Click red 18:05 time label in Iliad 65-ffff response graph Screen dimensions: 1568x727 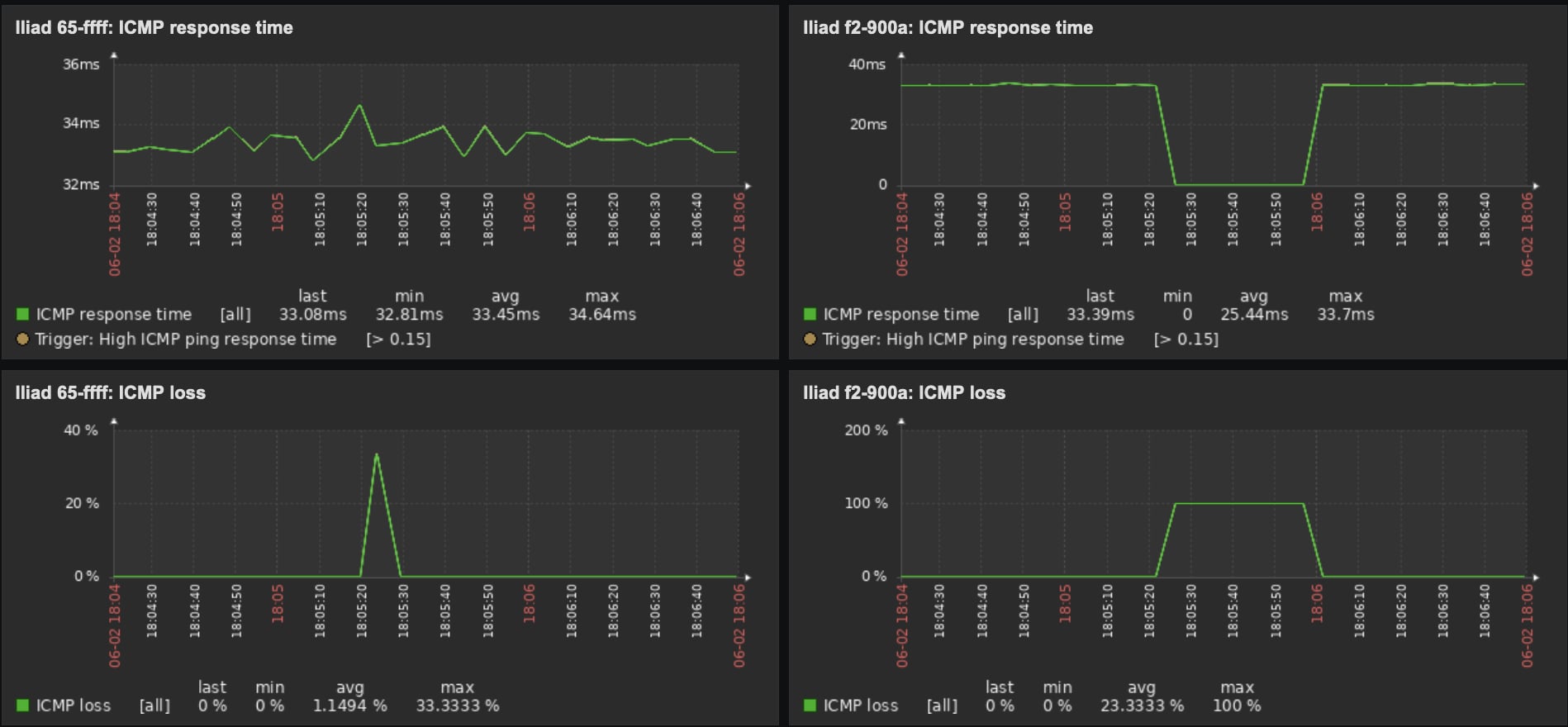pyautogui.click(x=278, y=212)
